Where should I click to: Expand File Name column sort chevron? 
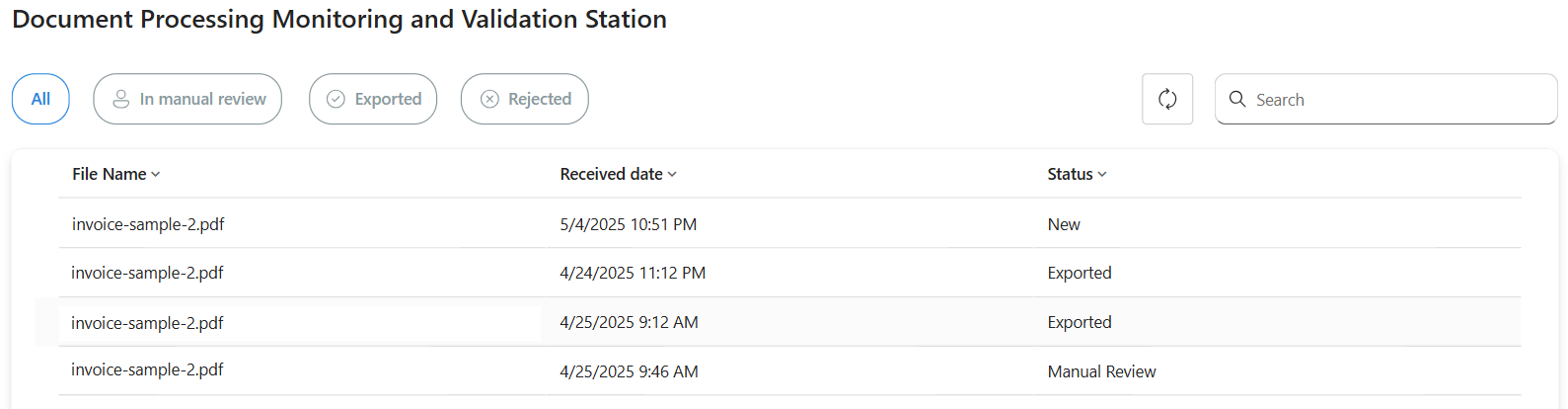156,175
